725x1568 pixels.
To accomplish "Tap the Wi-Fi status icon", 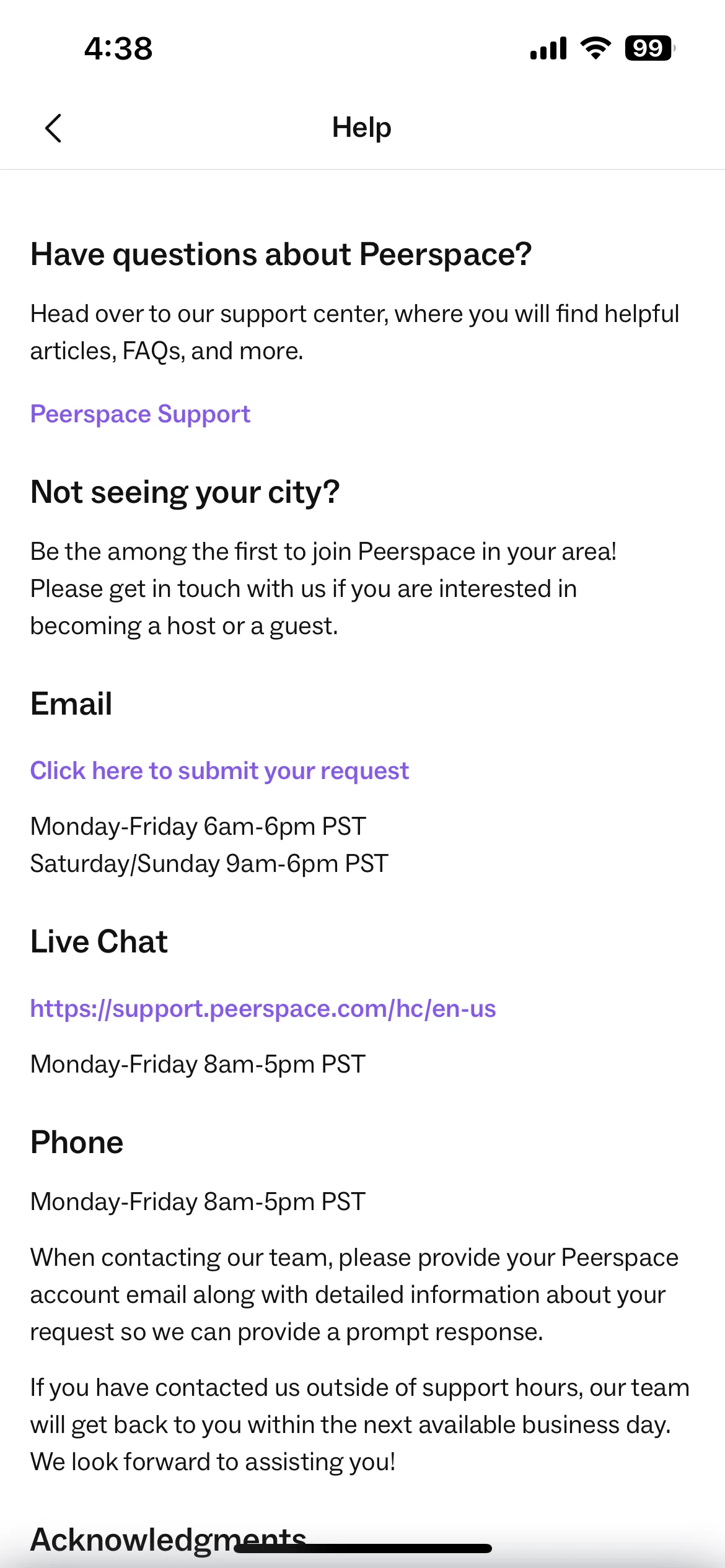I will tap(595, 48).
